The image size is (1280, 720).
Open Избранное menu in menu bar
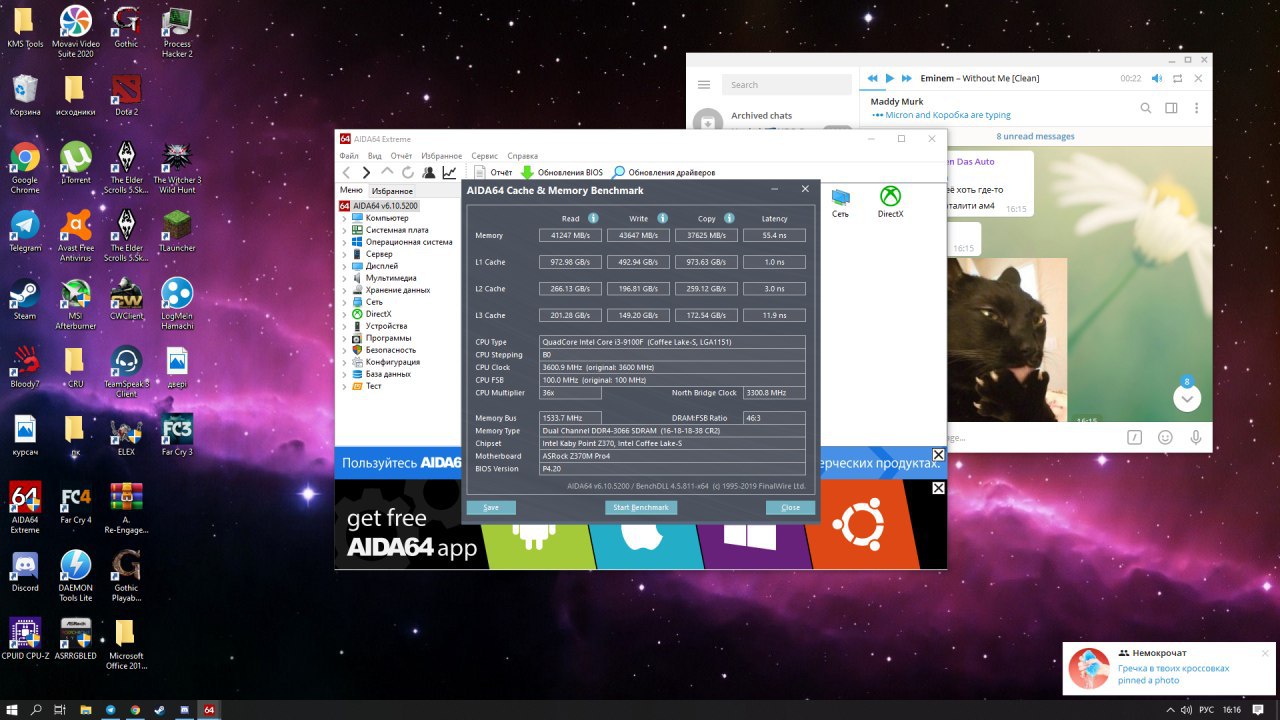click(x=441, y=156)
